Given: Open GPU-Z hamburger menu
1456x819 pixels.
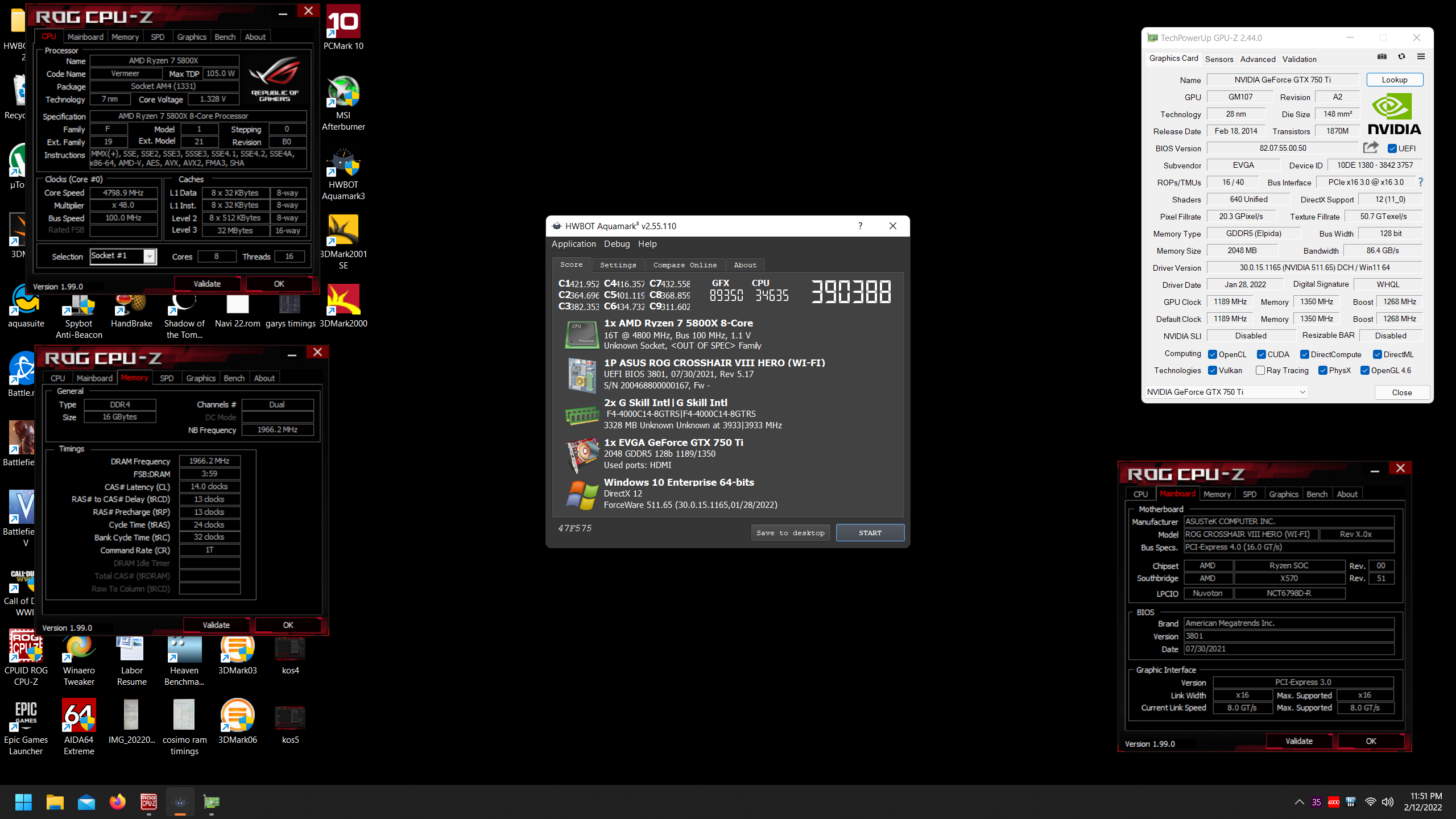Looking at the screenshot, I should coord(1421,57).
